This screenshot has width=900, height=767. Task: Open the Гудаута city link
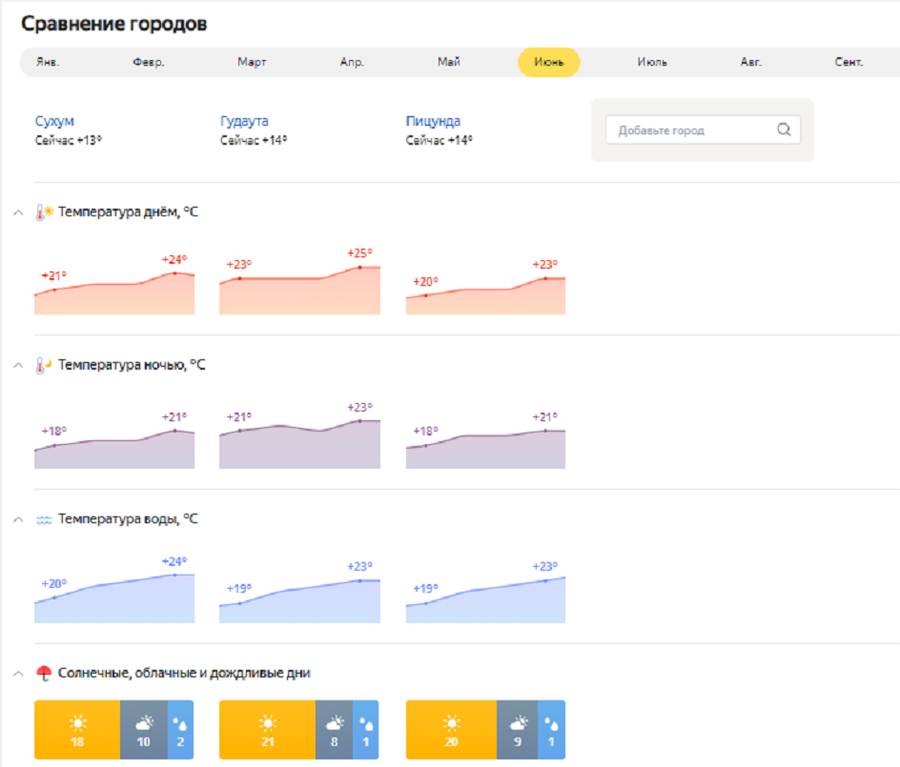pos(244,122)
